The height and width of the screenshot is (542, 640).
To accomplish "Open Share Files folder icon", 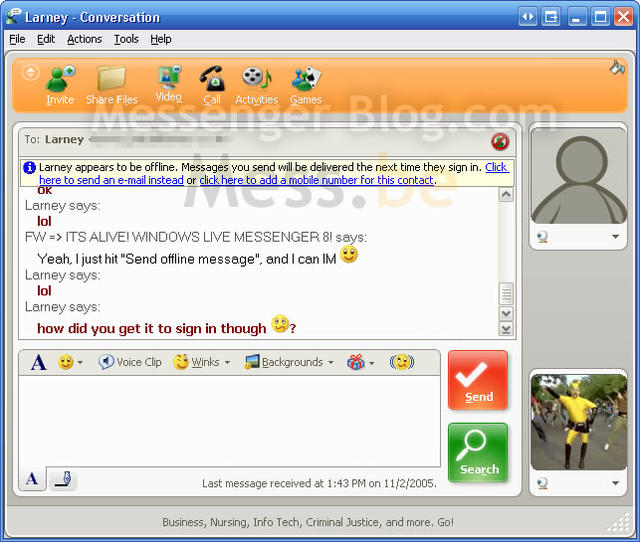I will pos(111,83).
